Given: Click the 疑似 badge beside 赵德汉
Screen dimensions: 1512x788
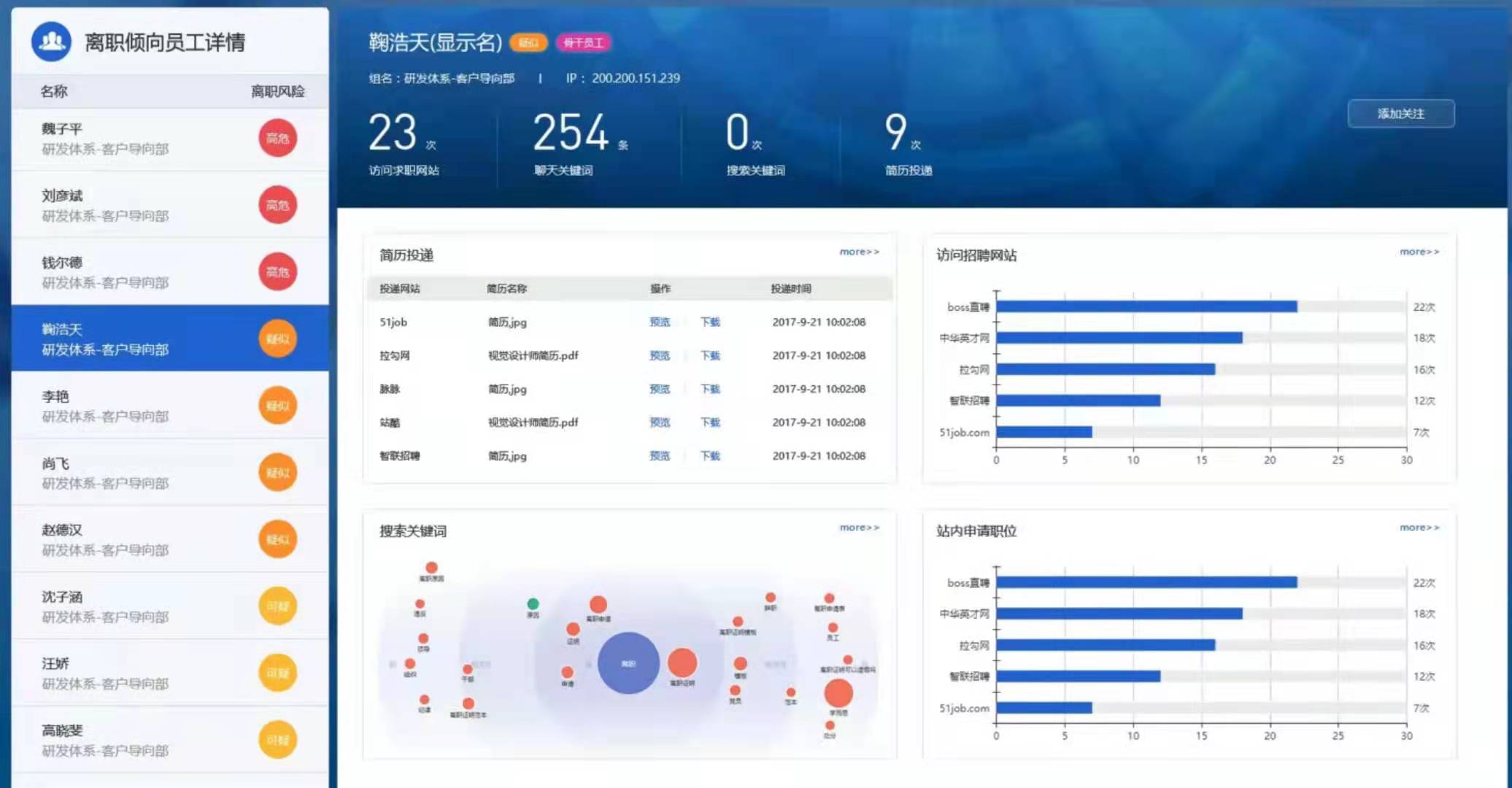Looking at the screenshot, I should [278, 539].
